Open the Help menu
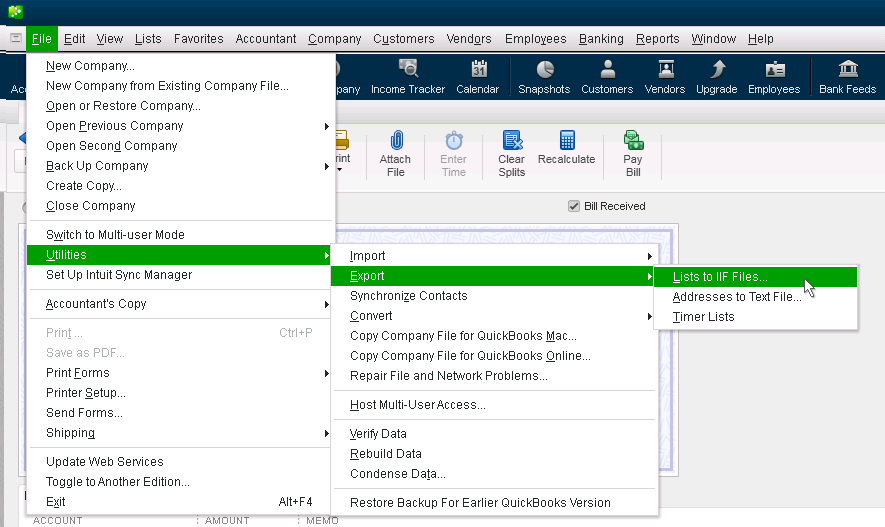The width and height of the screenshot is (885, 527). click(x=761, y=39)
